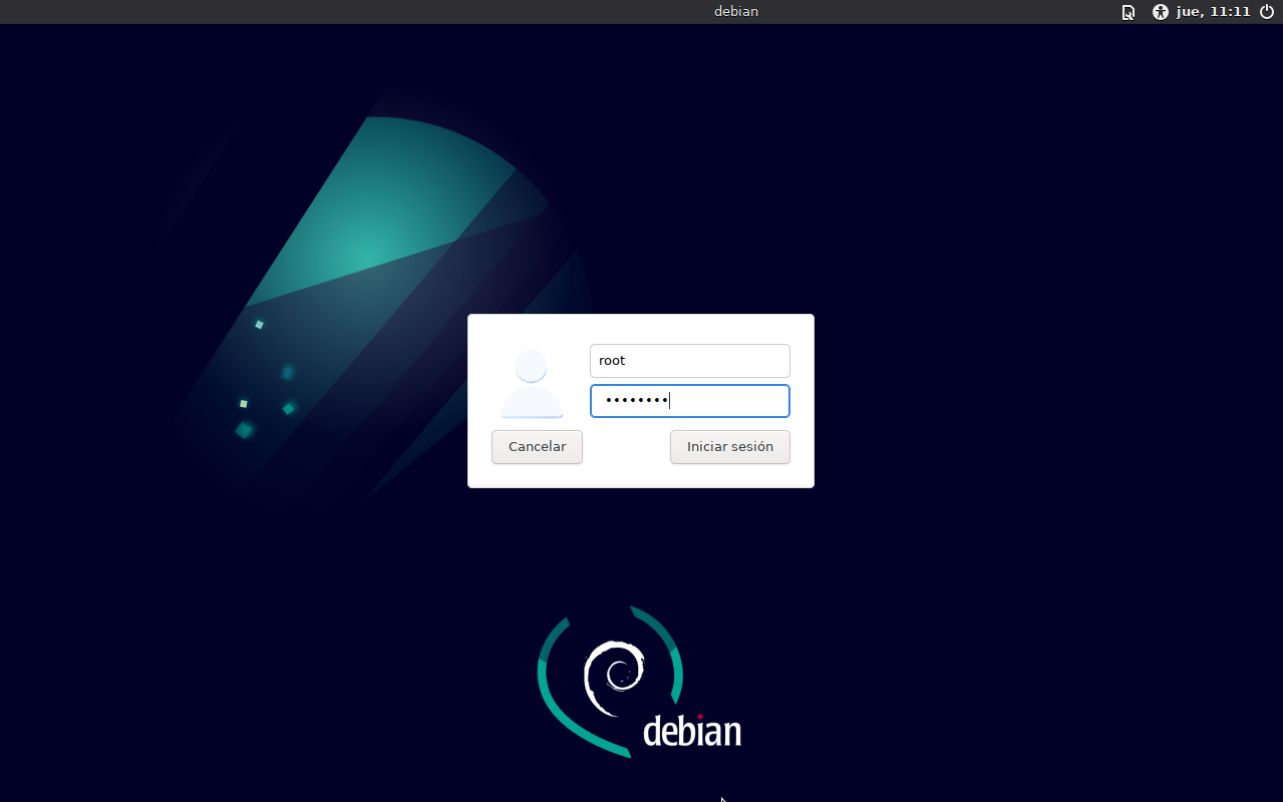Click the power icon in top bar
The height and width of the screenshot is (802, 1283).
[x=1267, y=12]
